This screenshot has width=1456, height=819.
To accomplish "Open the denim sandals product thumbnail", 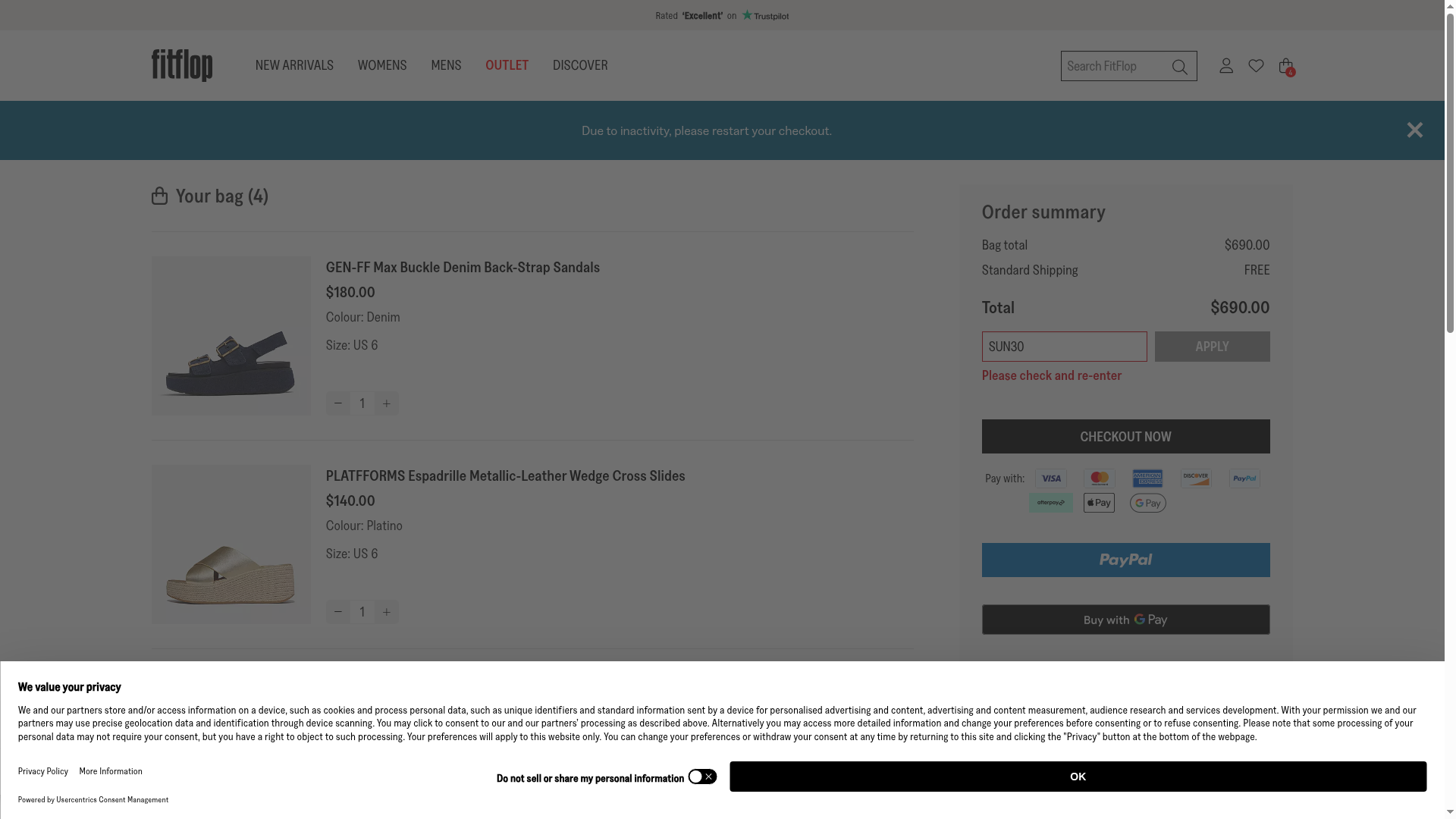I will point(231,336).
